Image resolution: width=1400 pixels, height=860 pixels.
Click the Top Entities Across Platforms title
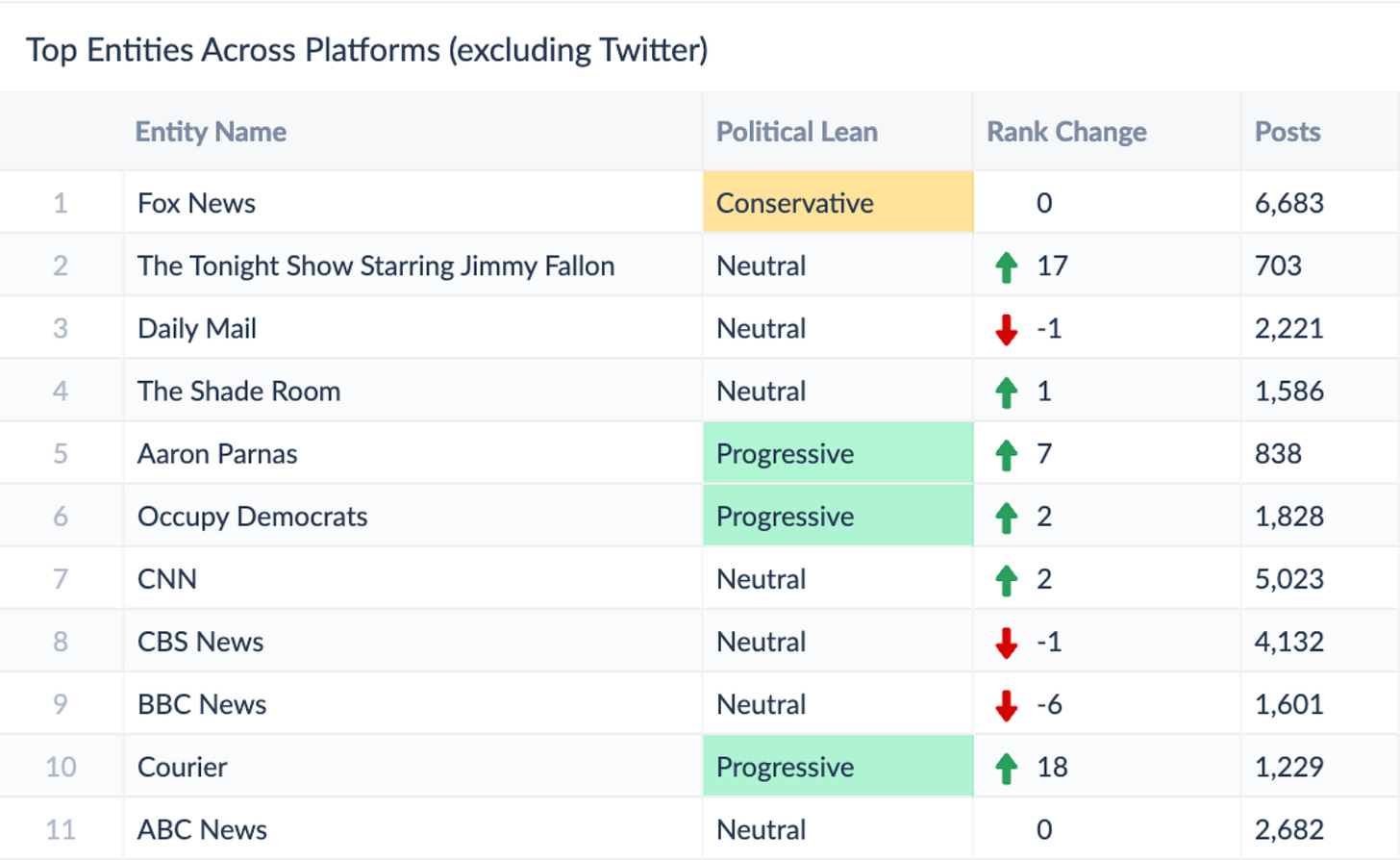coord(366,50)
